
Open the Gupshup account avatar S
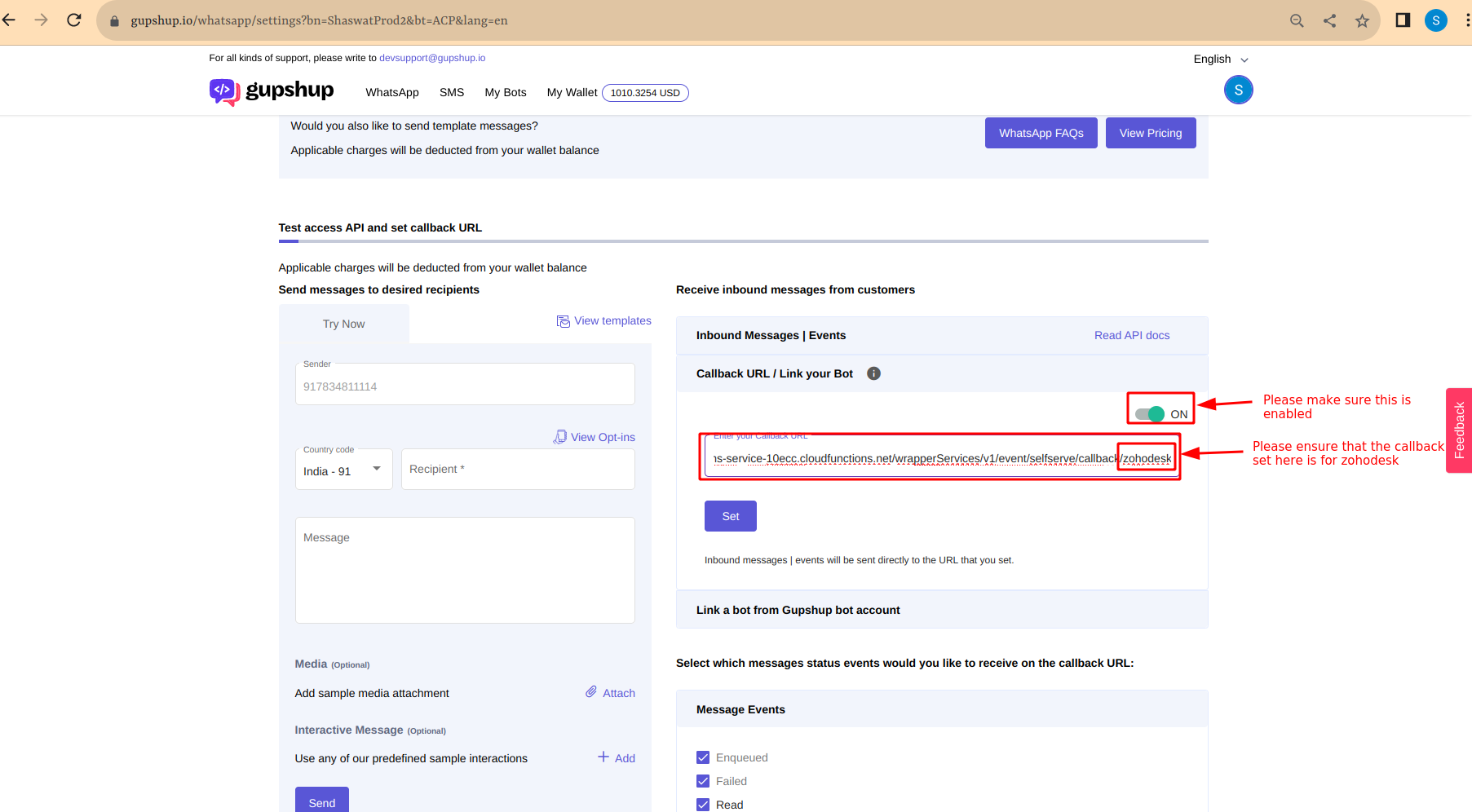click(1238, 90)
